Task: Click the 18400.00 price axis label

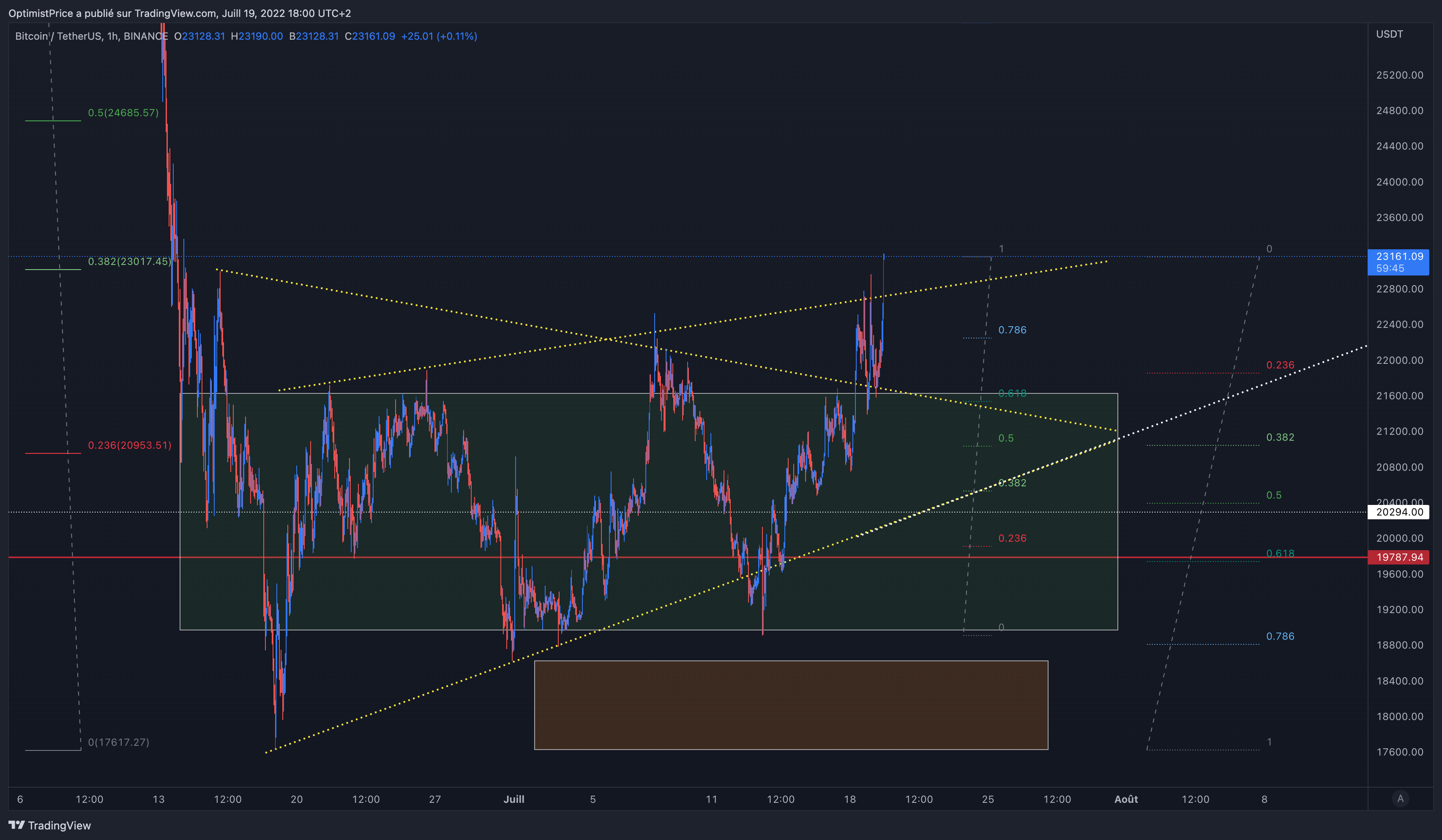Action: [1400, 681]
